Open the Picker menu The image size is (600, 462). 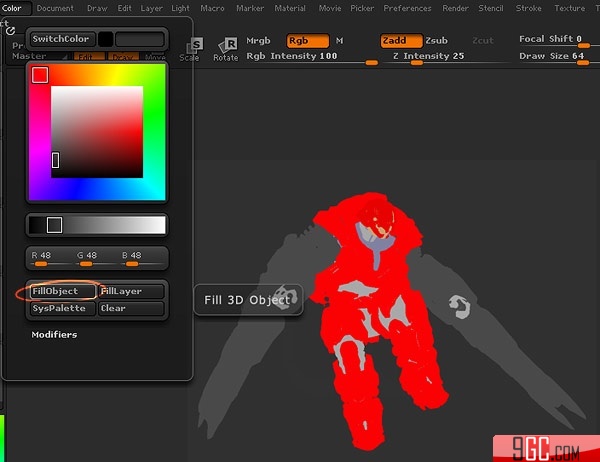click(362, 8)
